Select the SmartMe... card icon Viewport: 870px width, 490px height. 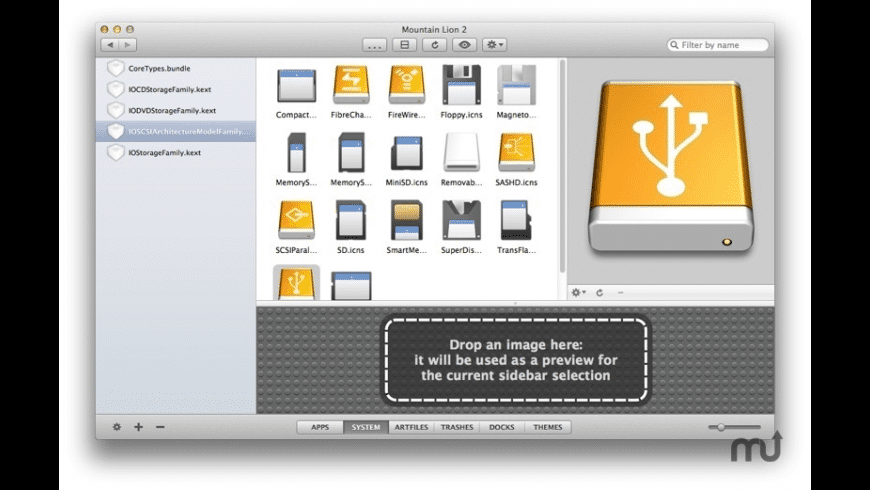pos(406,220)
